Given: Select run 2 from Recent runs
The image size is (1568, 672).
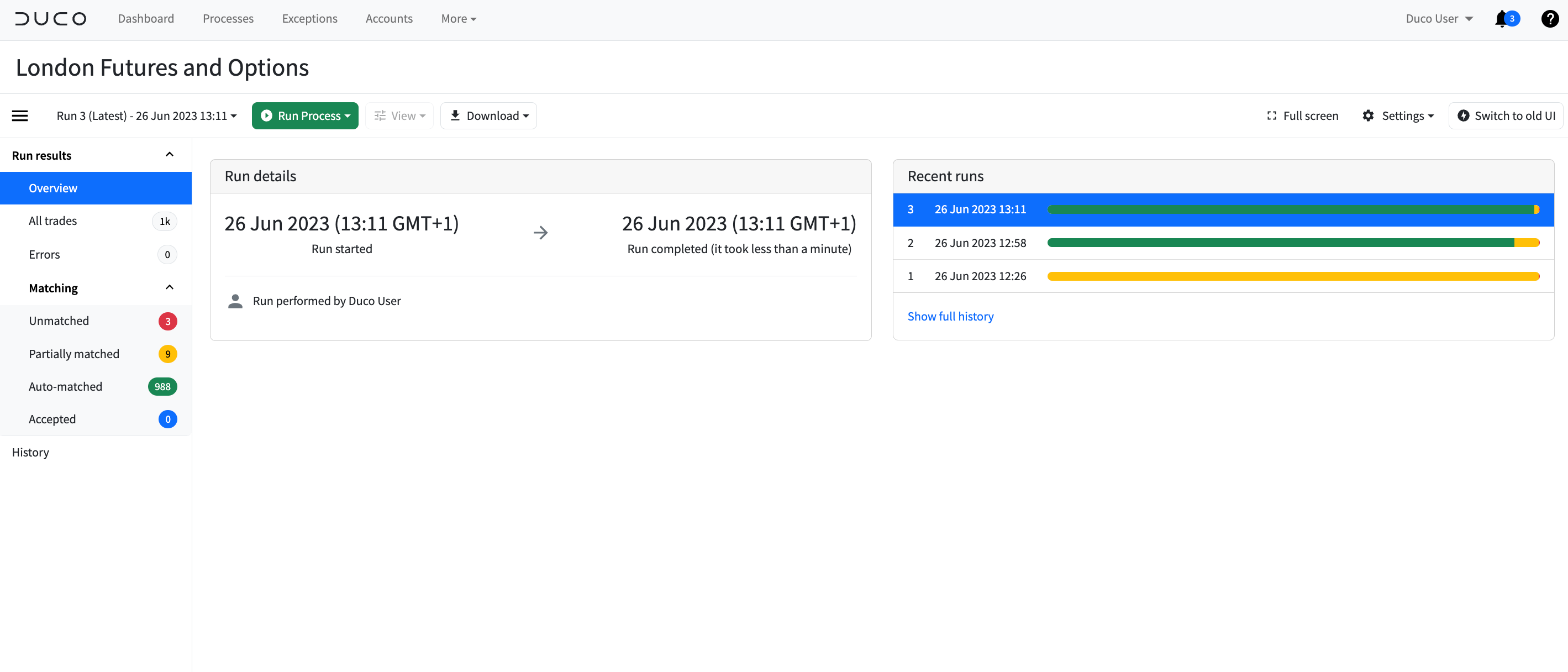Looking at the screenshot, I should point(981,242).
